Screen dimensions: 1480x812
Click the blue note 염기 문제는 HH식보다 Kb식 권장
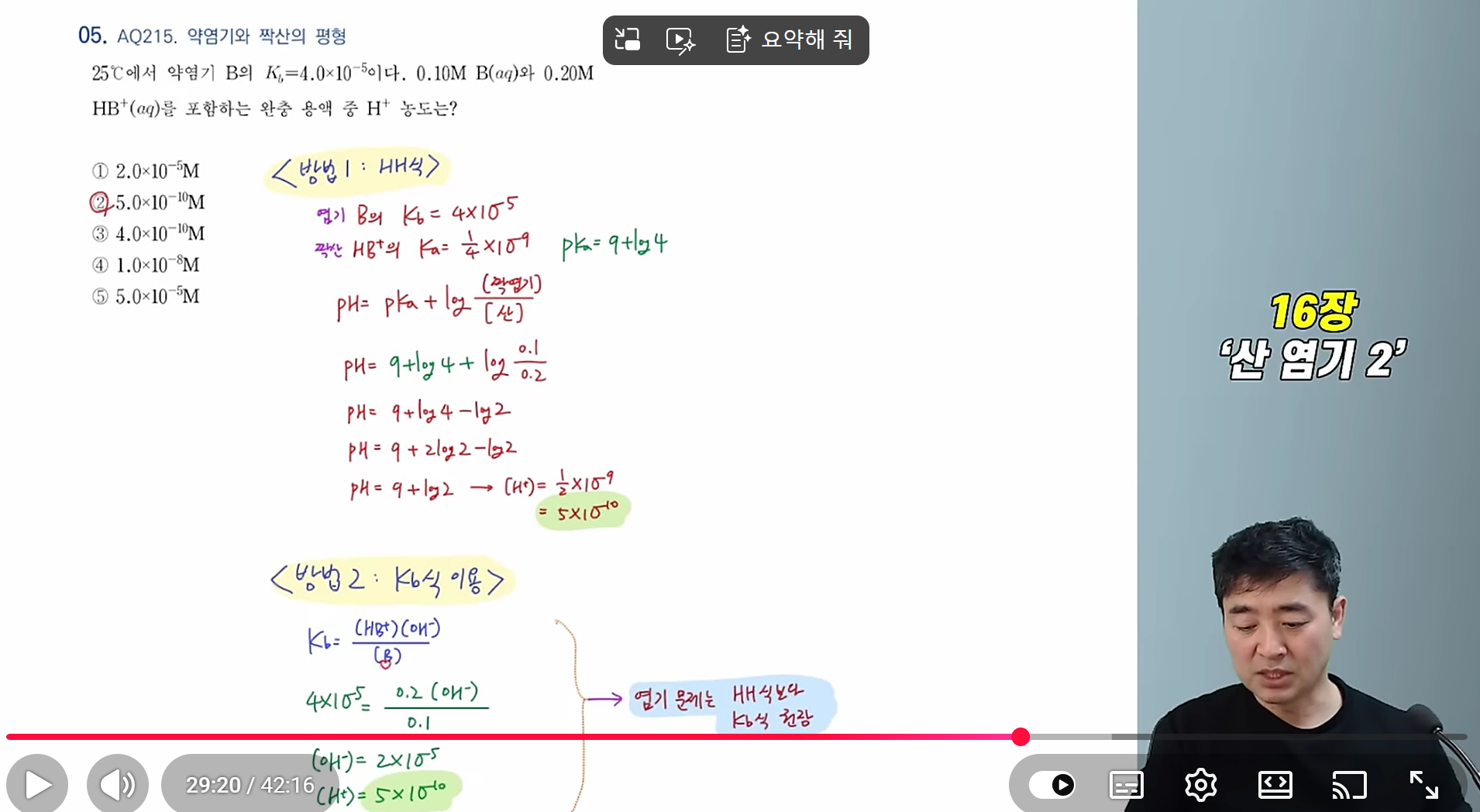[x=731, y=705]
